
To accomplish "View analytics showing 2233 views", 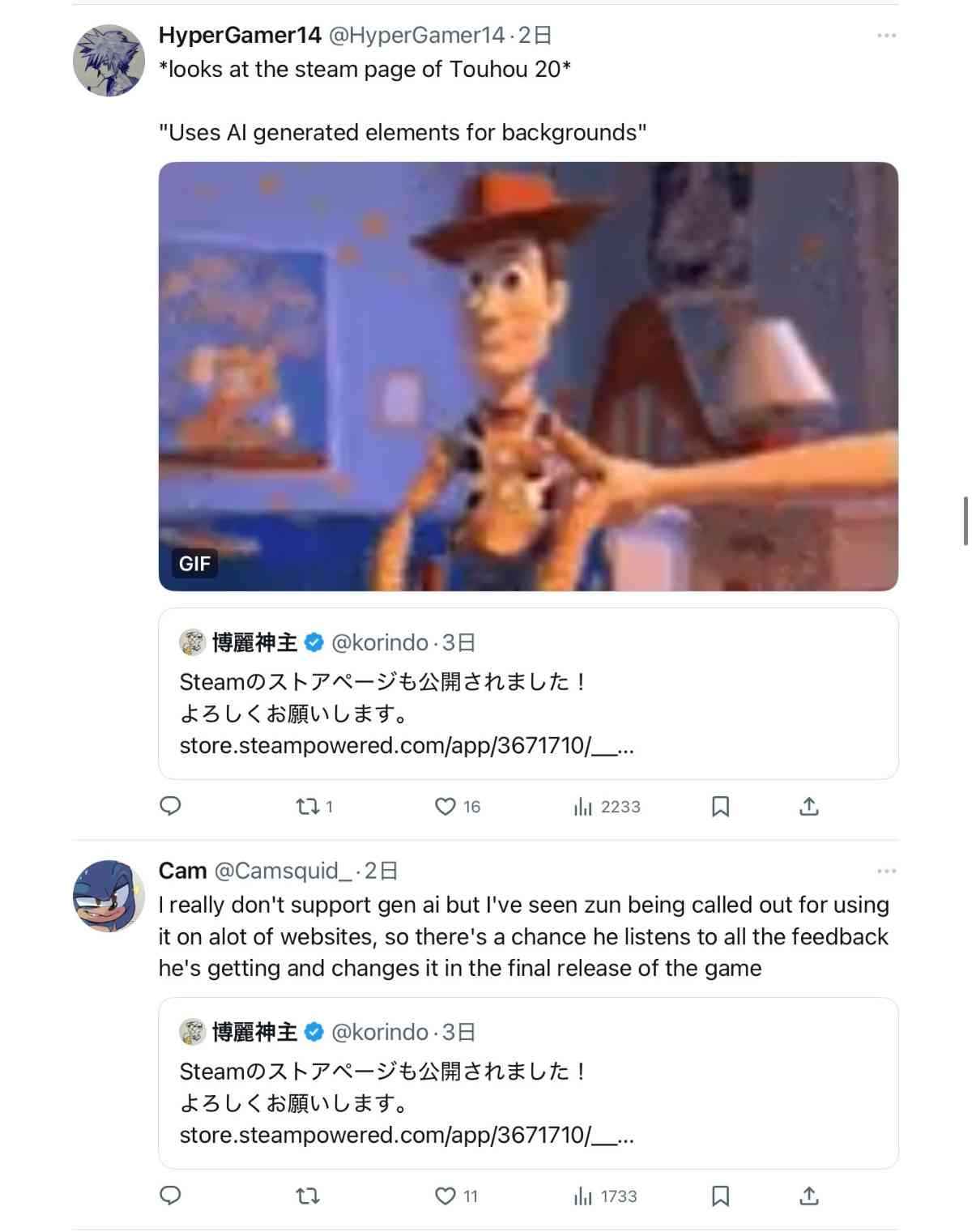I will (x=607, y=806).
